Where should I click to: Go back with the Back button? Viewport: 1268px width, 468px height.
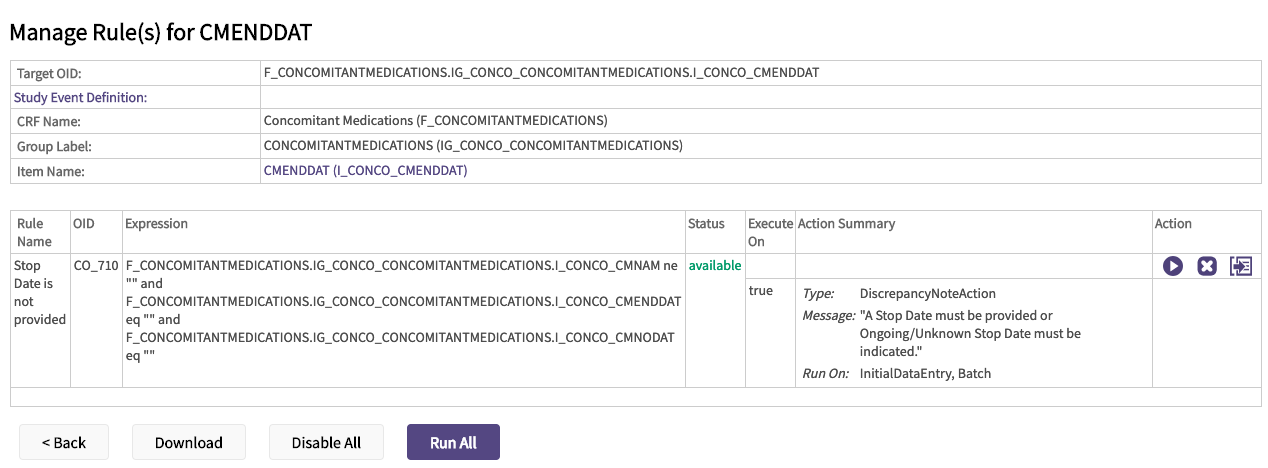(64, 442)
